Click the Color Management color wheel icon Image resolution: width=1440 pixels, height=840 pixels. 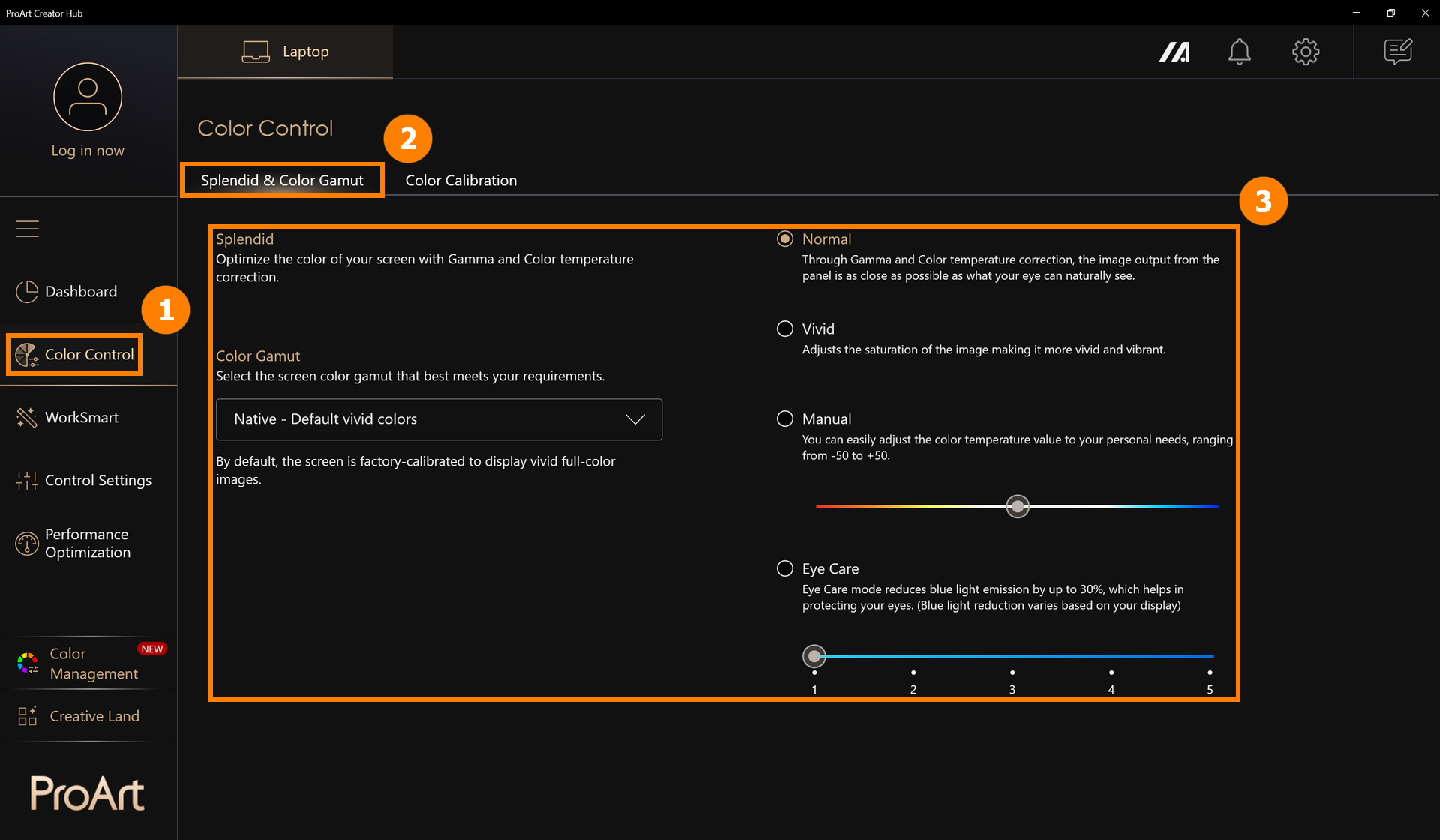[x=28, y=664]
